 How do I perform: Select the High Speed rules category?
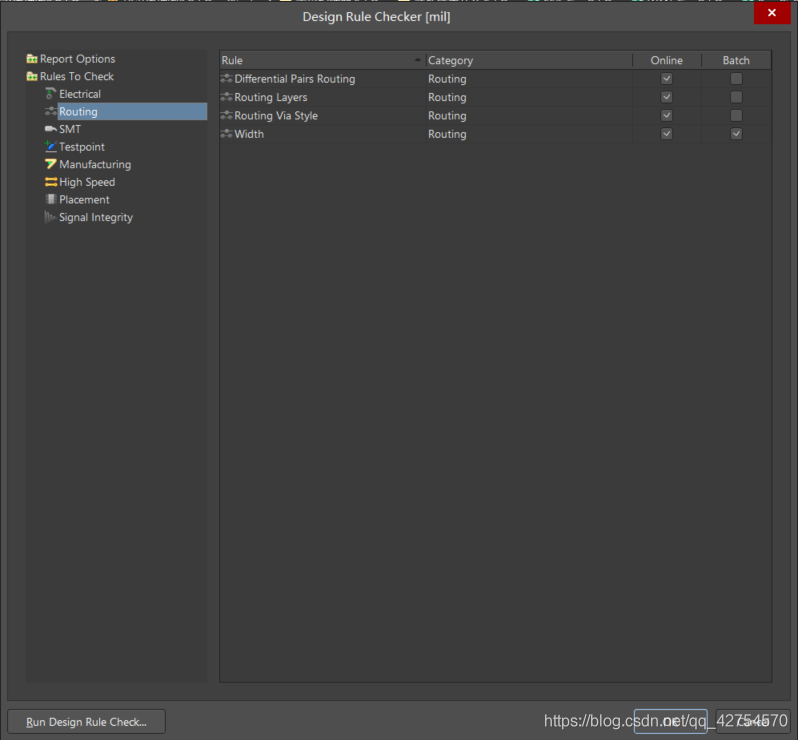pos(87,182)
